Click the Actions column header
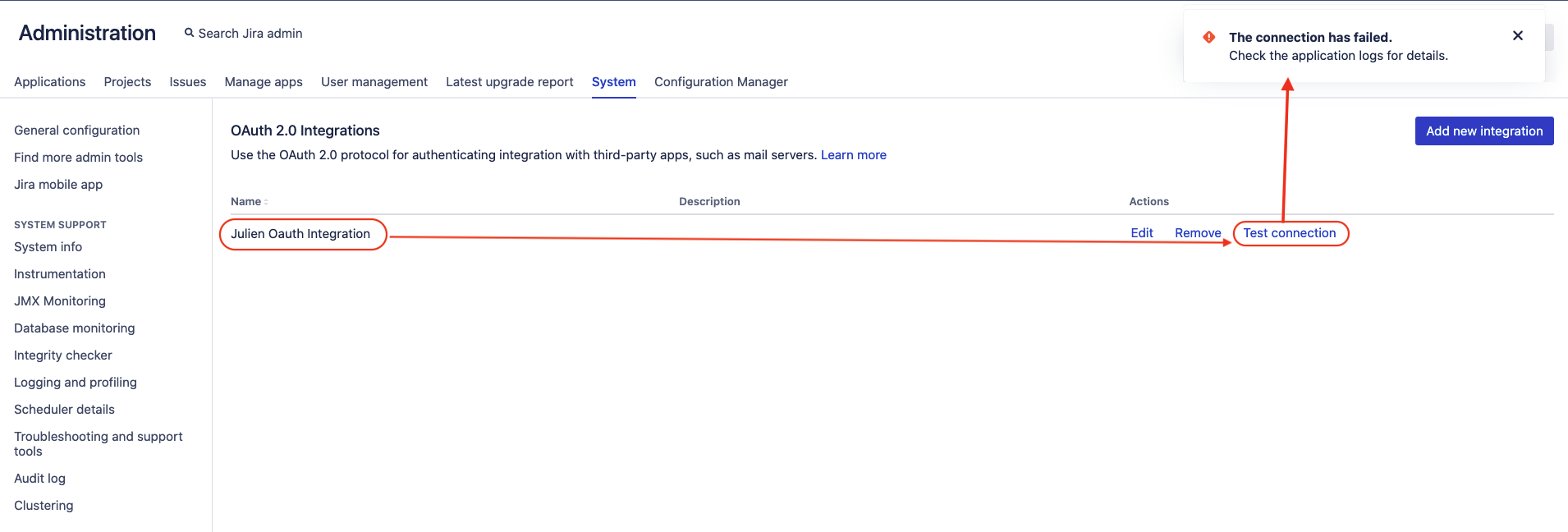Screen dimensions: 1568x532 point(1148,201)
